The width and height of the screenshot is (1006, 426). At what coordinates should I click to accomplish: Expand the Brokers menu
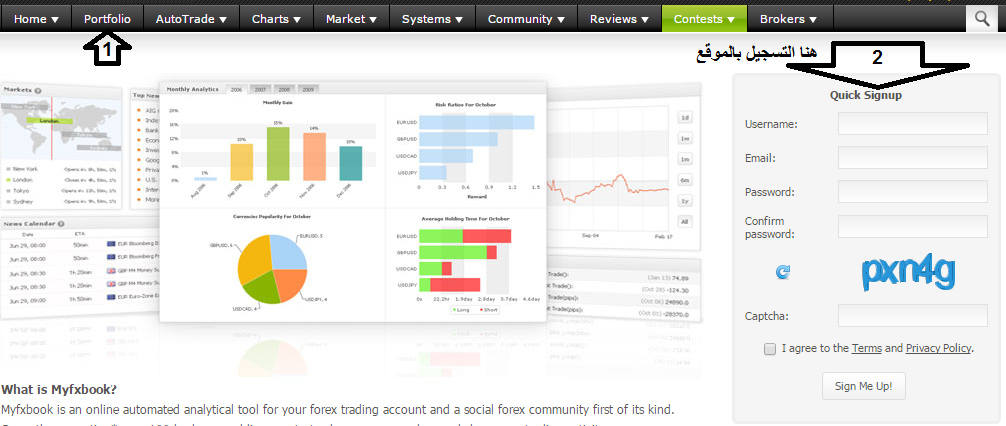(790, 19)
